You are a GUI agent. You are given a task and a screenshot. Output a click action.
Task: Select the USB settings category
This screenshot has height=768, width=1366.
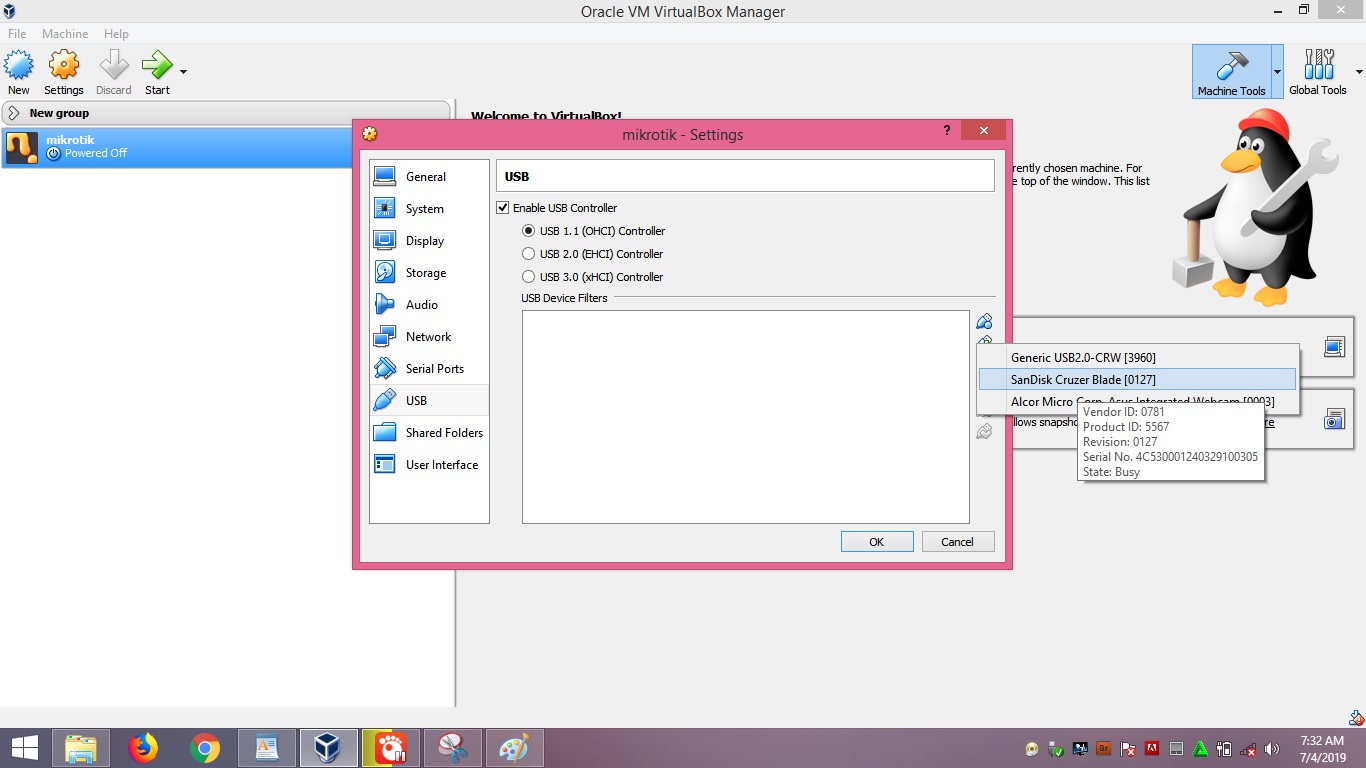click(429, 401)
